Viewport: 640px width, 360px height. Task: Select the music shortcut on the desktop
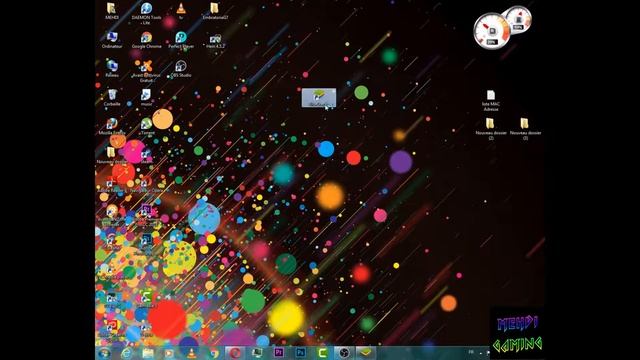point(146,98)
